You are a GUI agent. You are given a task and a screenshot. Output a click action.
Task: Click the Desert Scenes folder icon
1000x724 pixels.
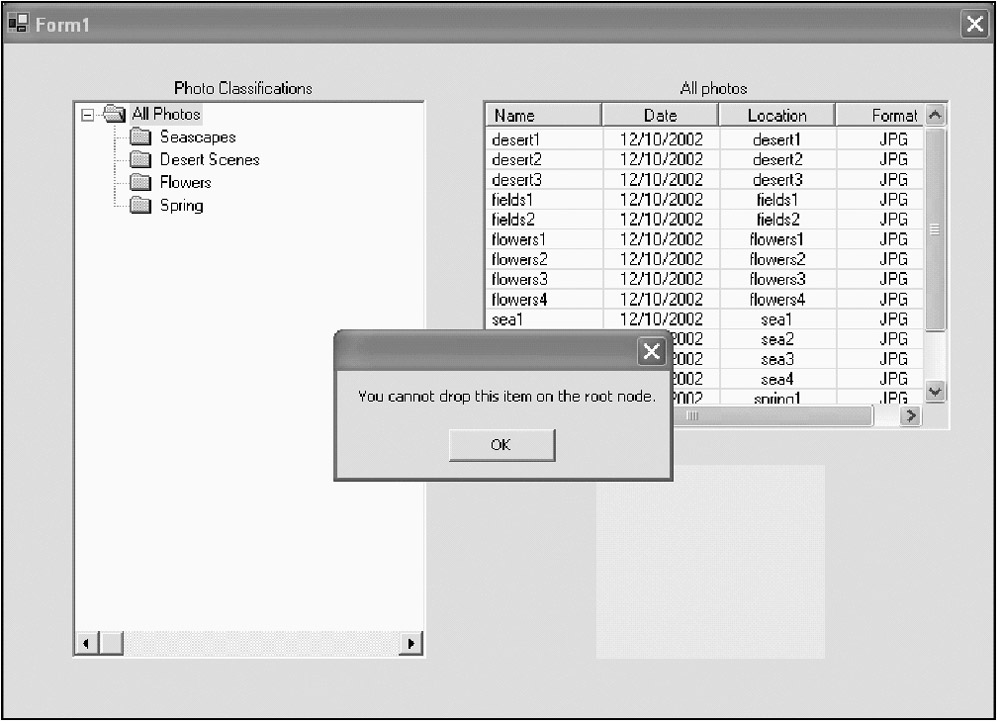point(141,160)
